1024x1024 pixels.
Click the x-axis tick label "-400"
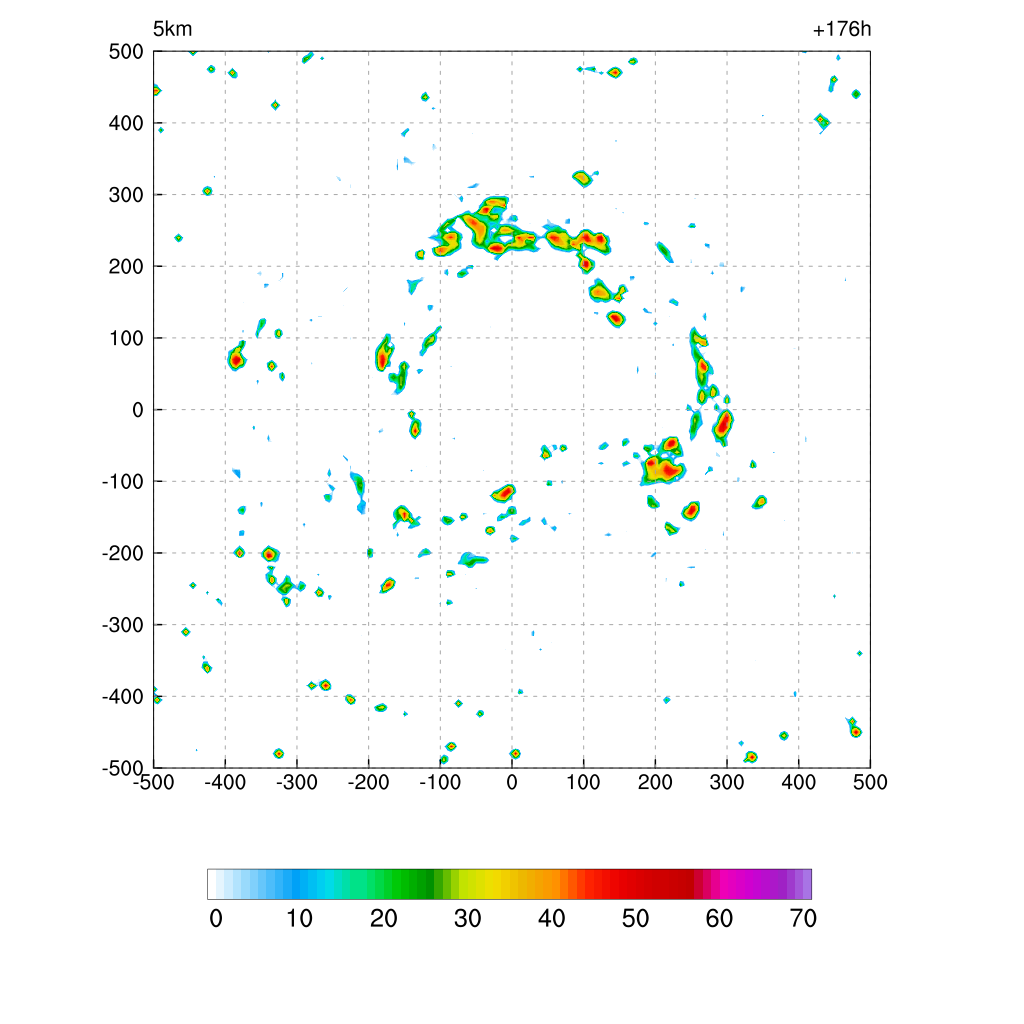pyautogui.click(x=225, y=782)
